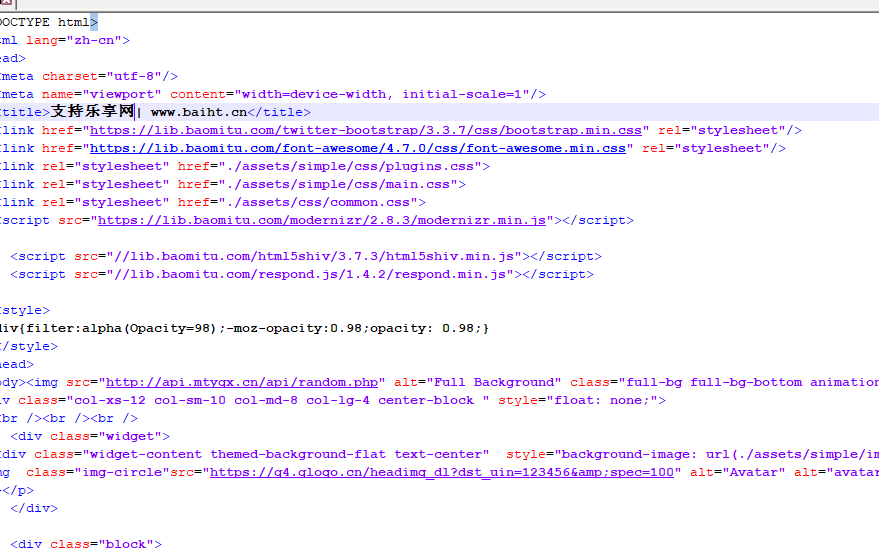Click the DOCTYPE html line
This screenshot has width=879, height=549.
(49, 22)
